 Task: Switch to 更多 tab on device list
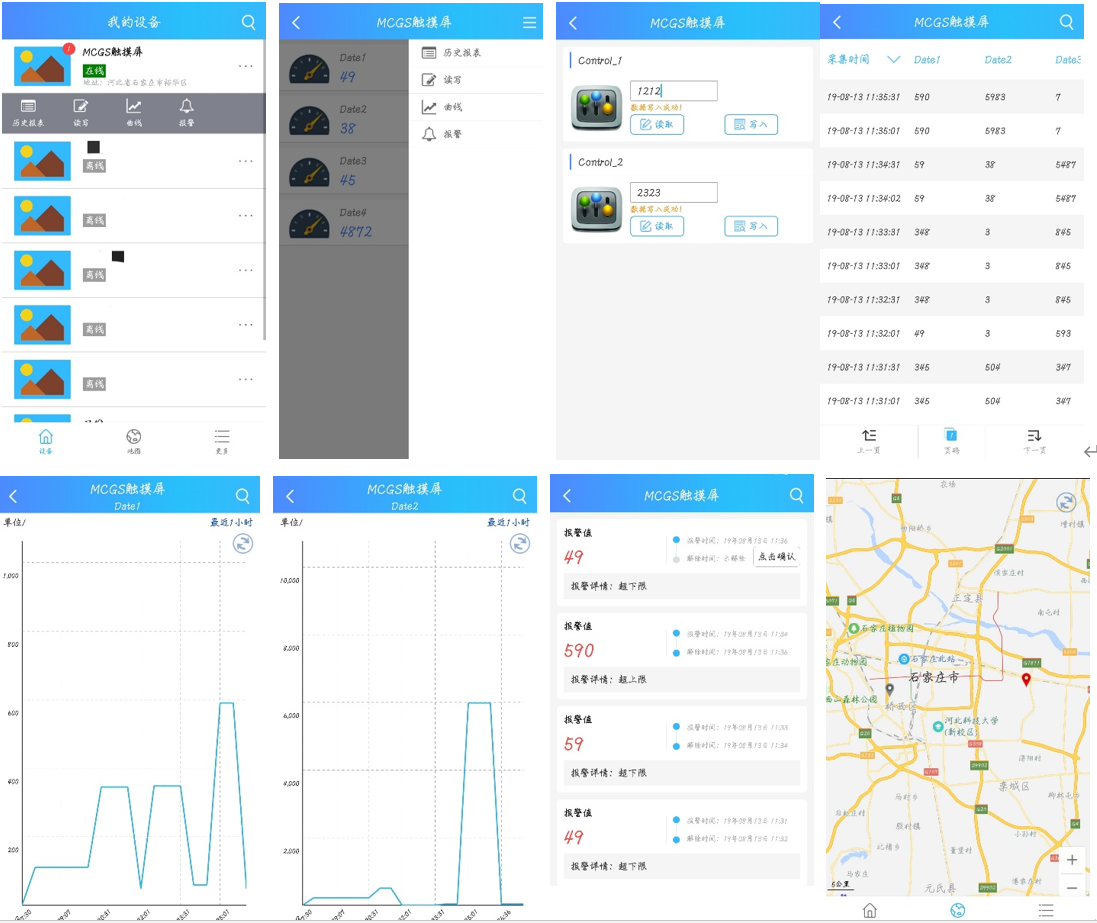222,442
